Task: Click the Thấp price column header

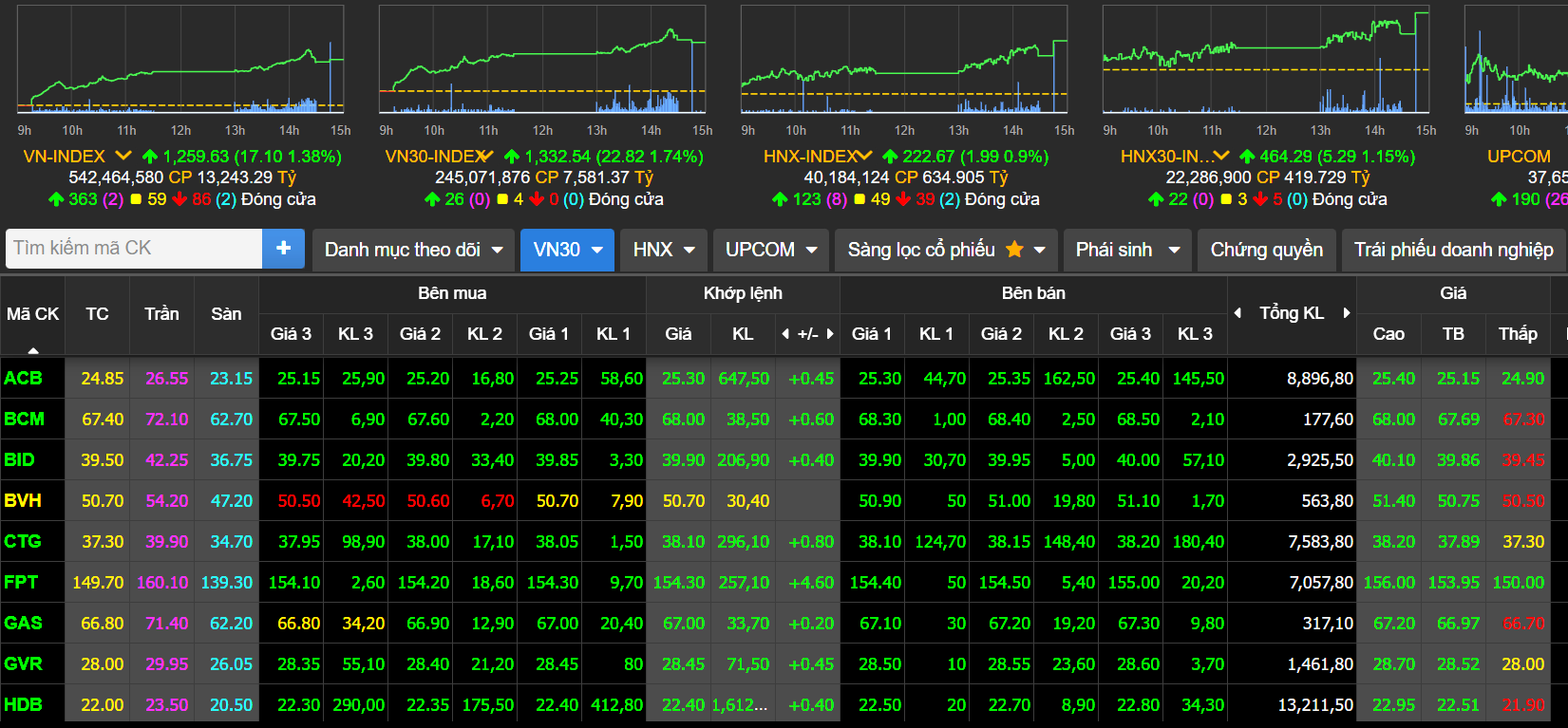Action: click(x=1518, y=334)
